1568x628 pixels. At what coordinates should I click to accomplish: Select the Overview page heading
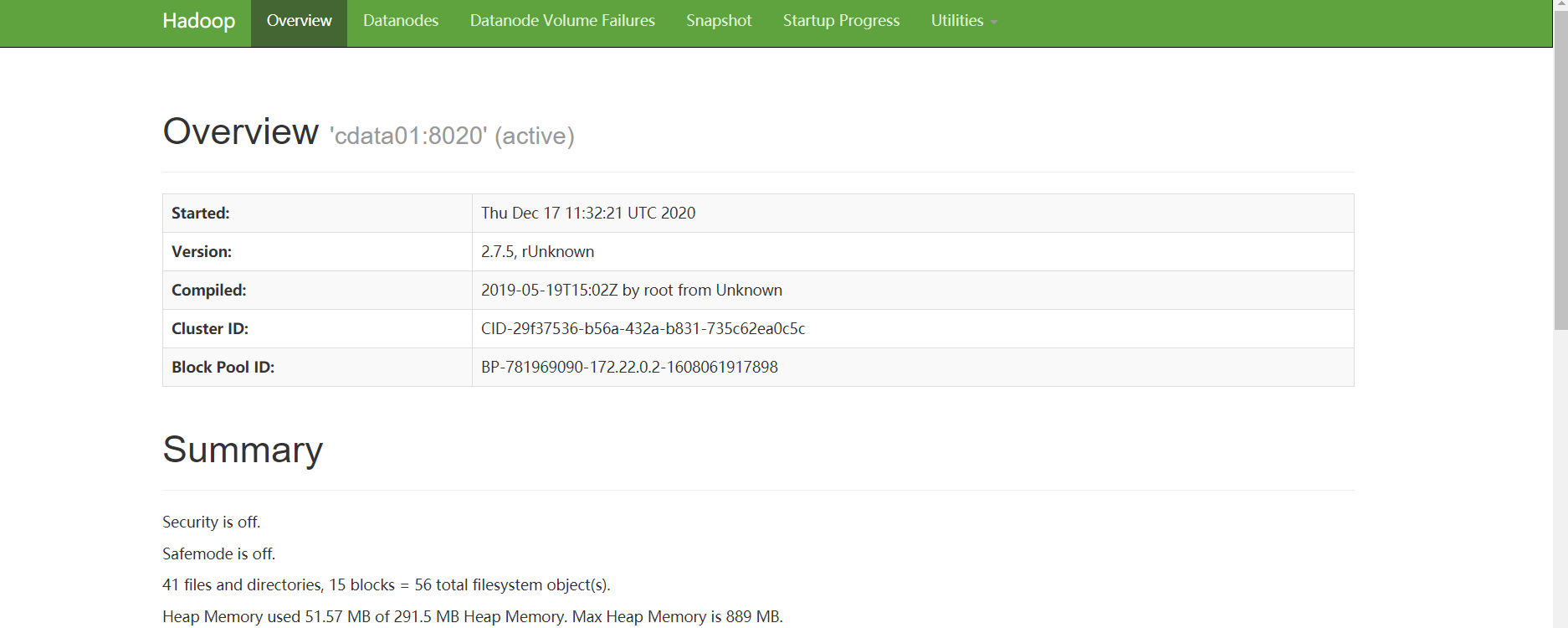point(241,131)
